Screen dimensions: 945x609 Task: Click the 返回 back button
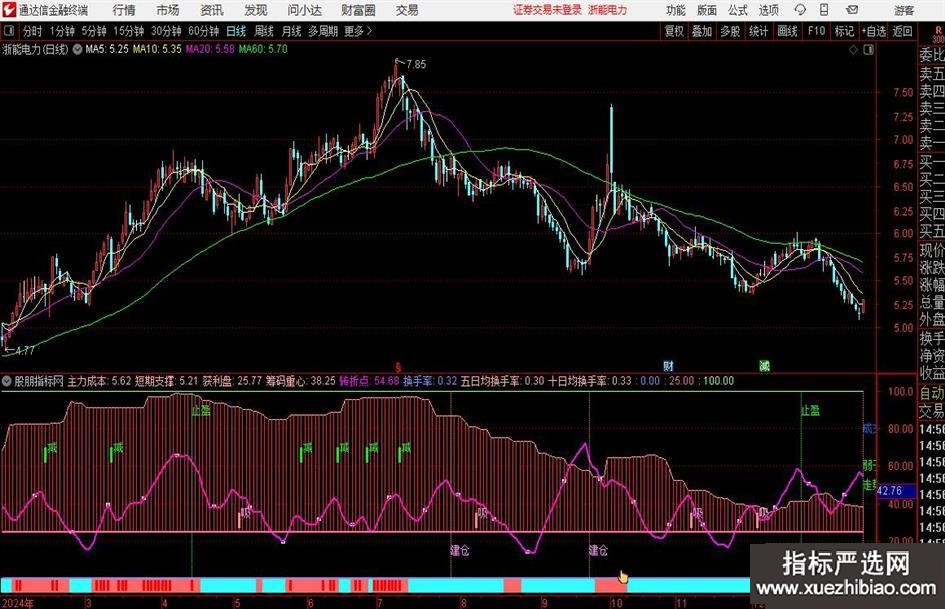point(902,31)
